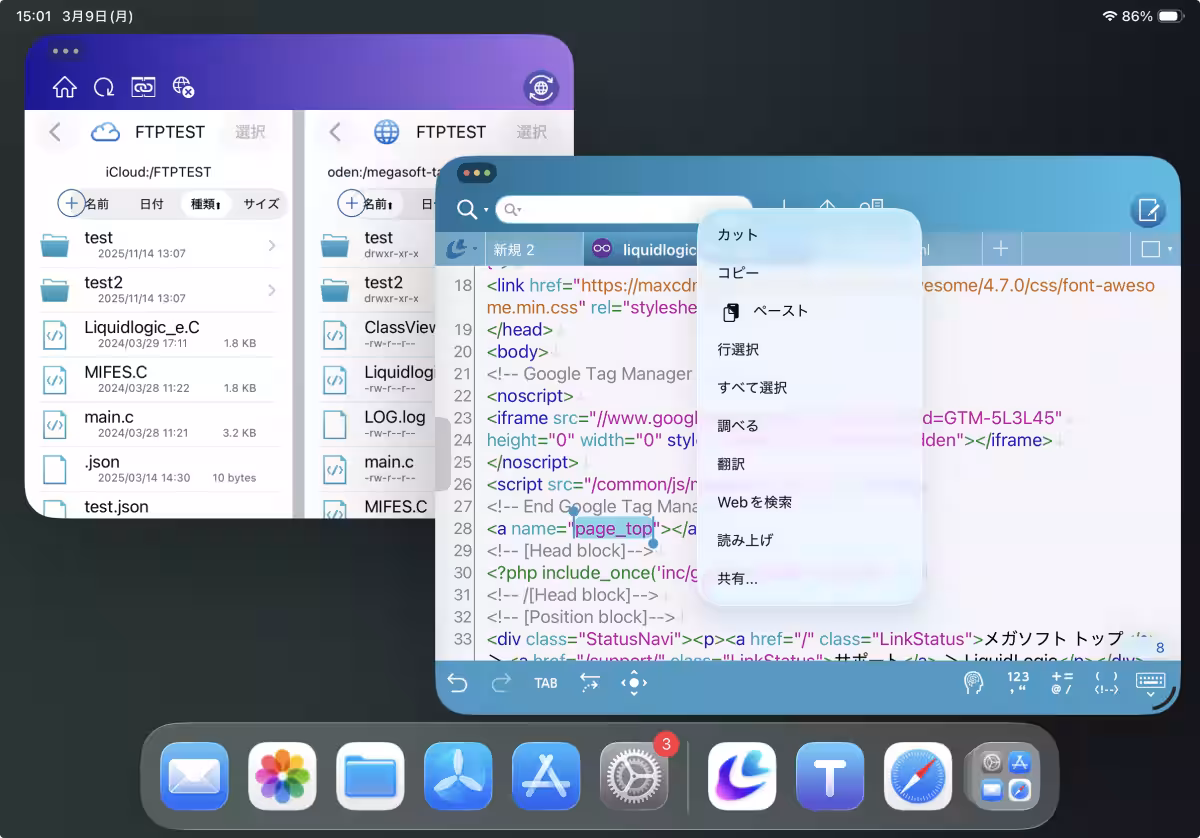Open the AI head icon
The image size is (1200, 838).
(972, 683)
